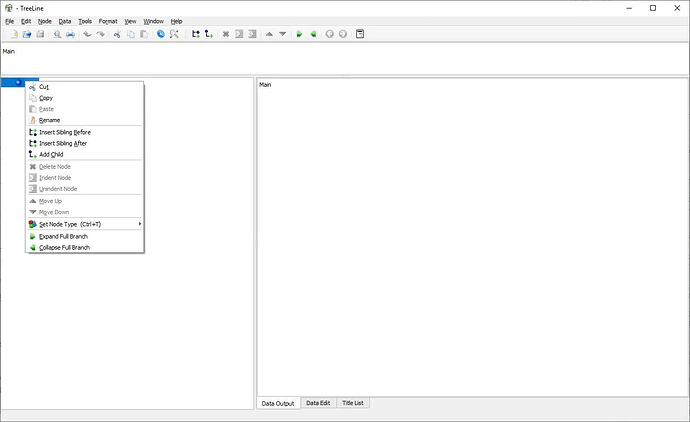The height and width of the screenshot is (422, 690).
Task: Click the Cut scissors icon in toolbar
Action: click(x=117, y=34)
